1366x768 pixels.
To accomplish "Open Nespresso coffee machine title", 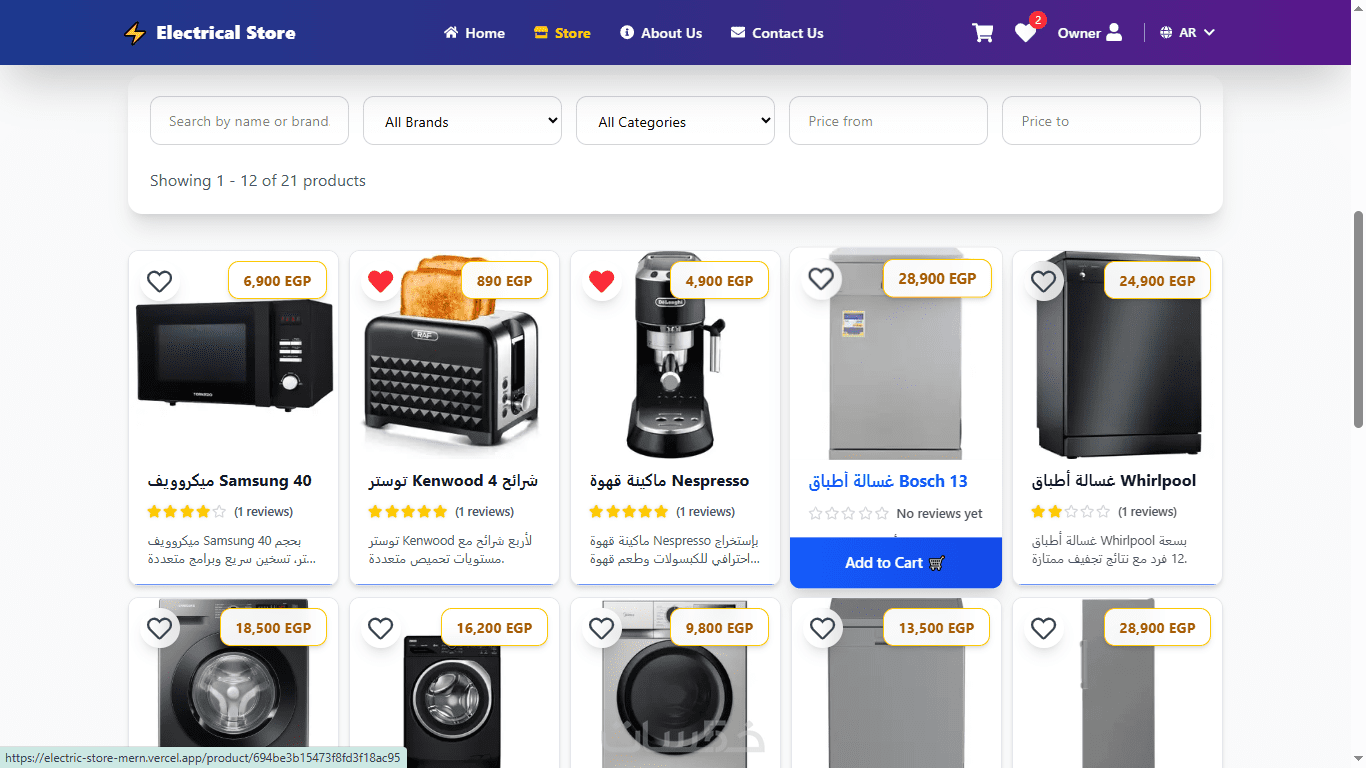I will pos(669,481).
